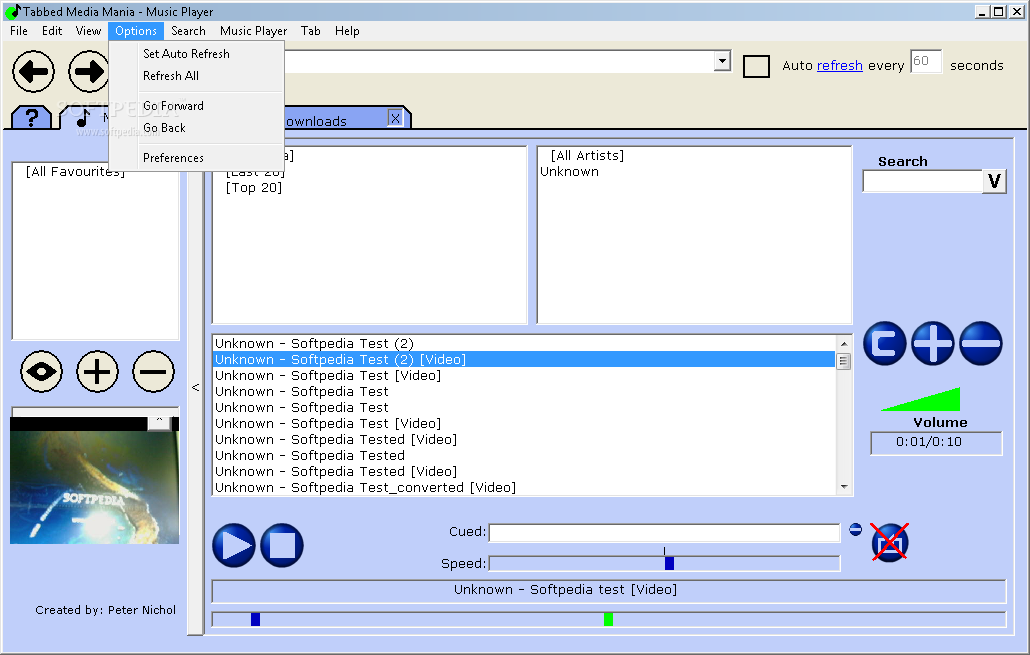Image resolution: width=1030 pixels, height=655 pixels.
Task: Choose Refresh All menu entry
Action: pos(196,76)
